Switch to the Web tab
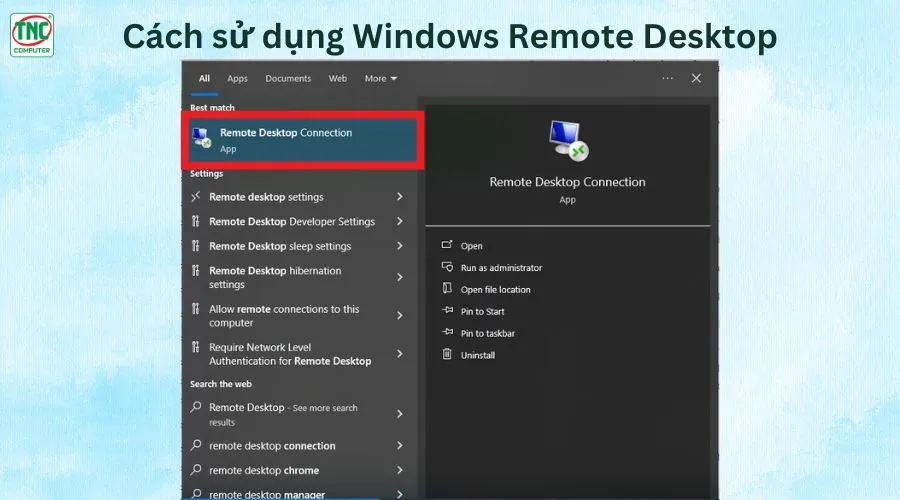 pos(338,78)
